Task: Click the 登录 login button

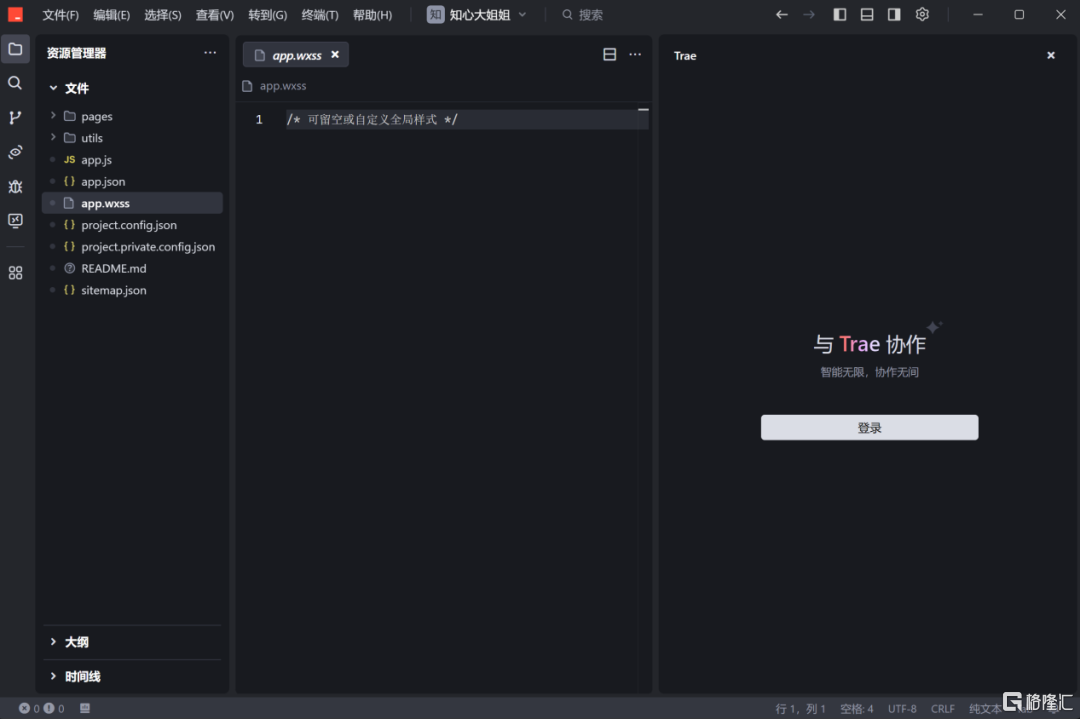Action: pyautogui.click(x=869, y=428)
